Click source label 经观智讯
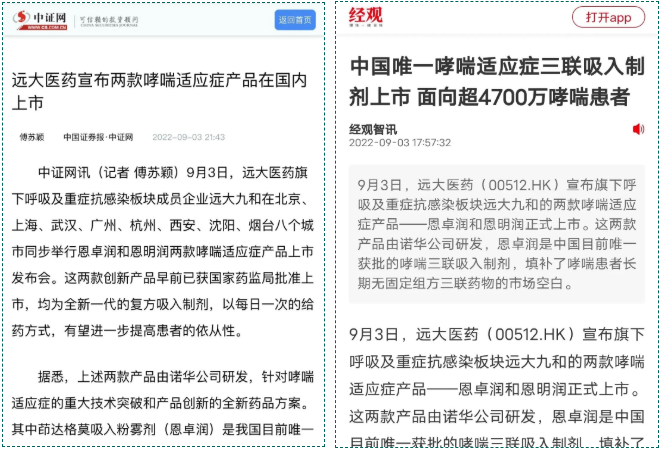 pos(373,129)
